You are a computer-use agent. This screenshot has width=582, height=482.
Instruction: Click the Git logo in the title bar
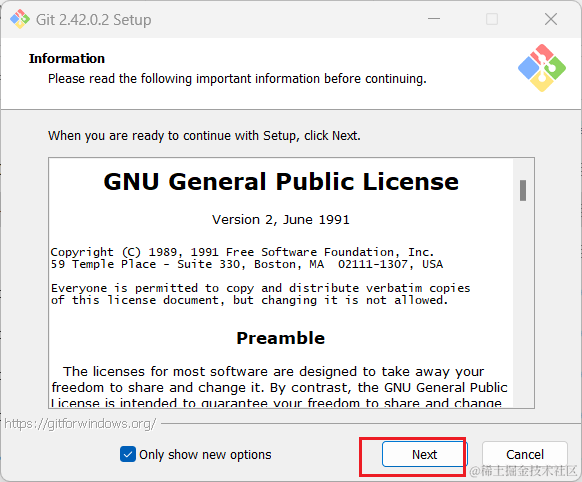(20, 19)
